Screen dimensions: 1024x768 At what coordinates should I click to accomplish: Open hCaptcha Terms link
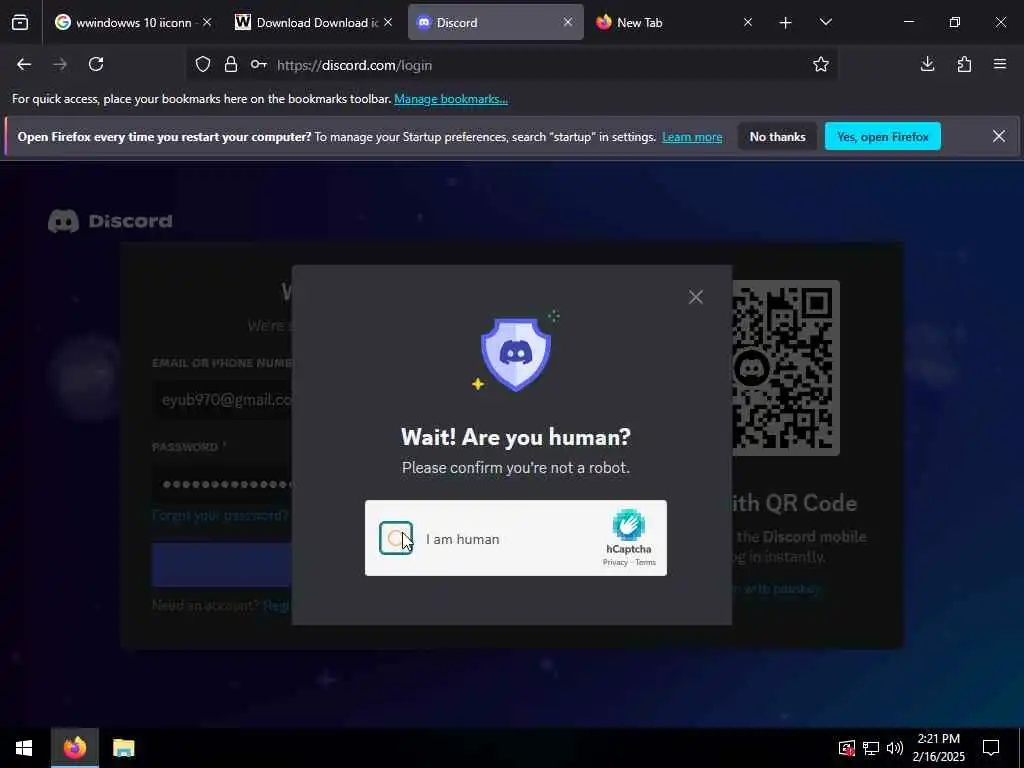coord(645,562)
